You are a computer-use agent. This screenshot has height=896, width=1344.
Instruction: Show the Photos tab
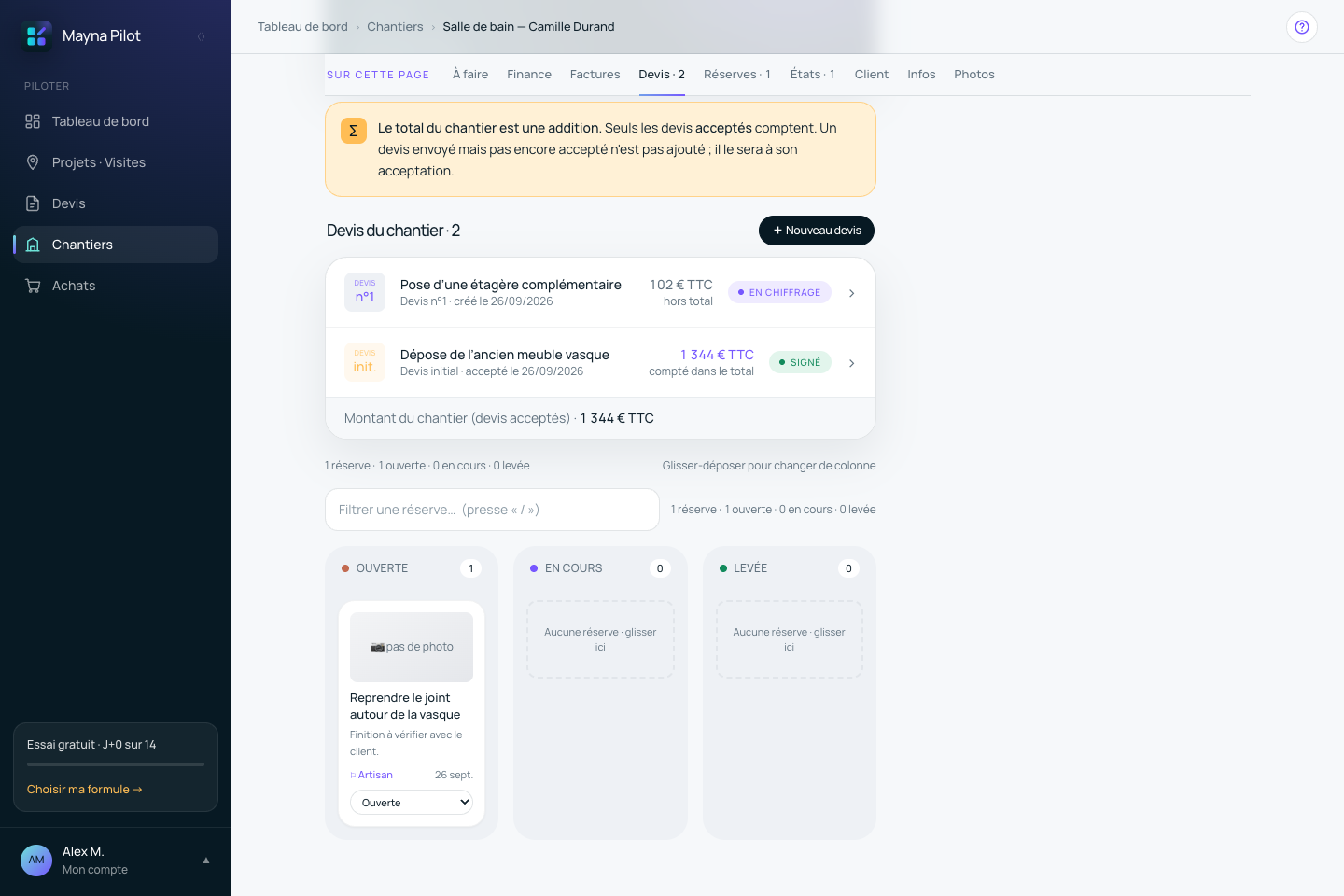(x=974, y=75)
